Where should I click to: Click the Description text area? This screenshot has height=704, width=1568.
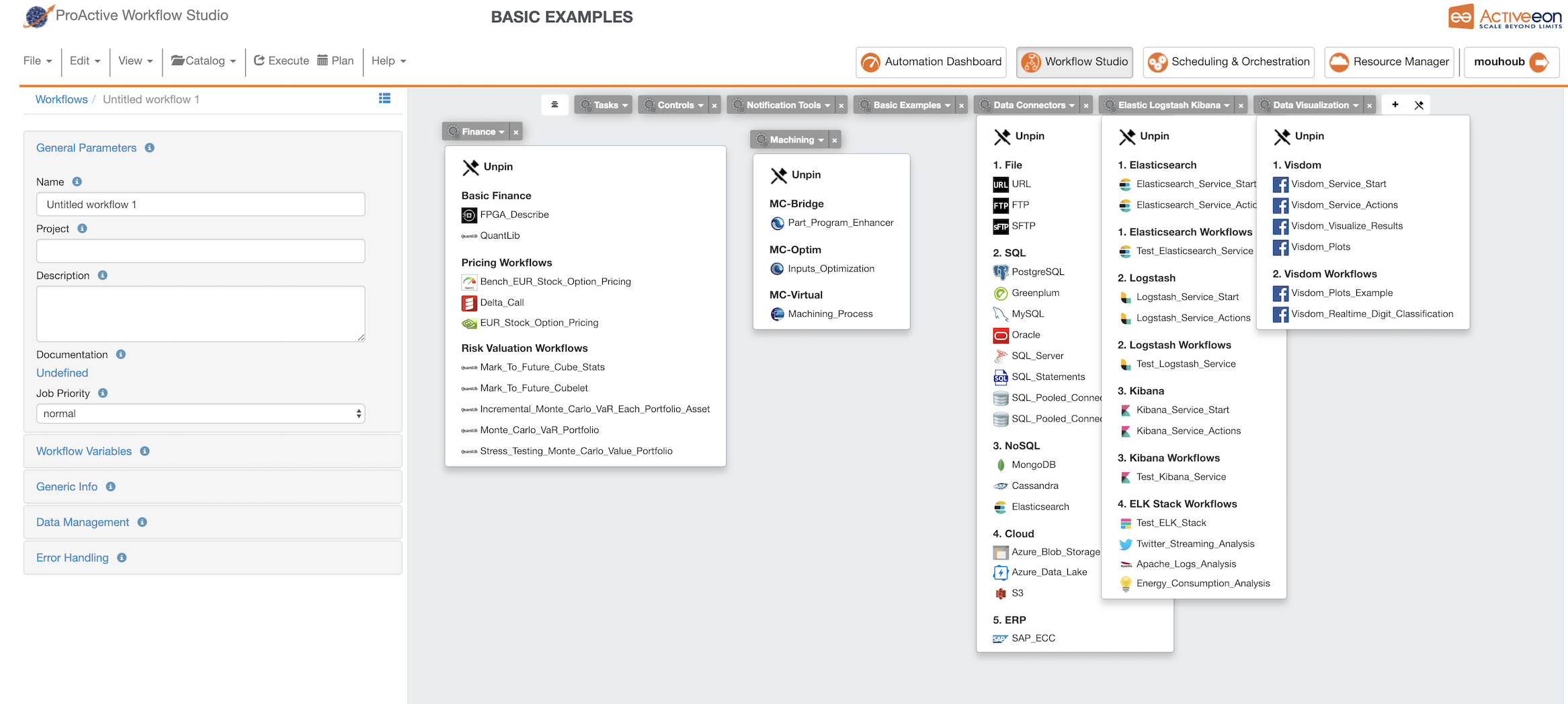200,314
